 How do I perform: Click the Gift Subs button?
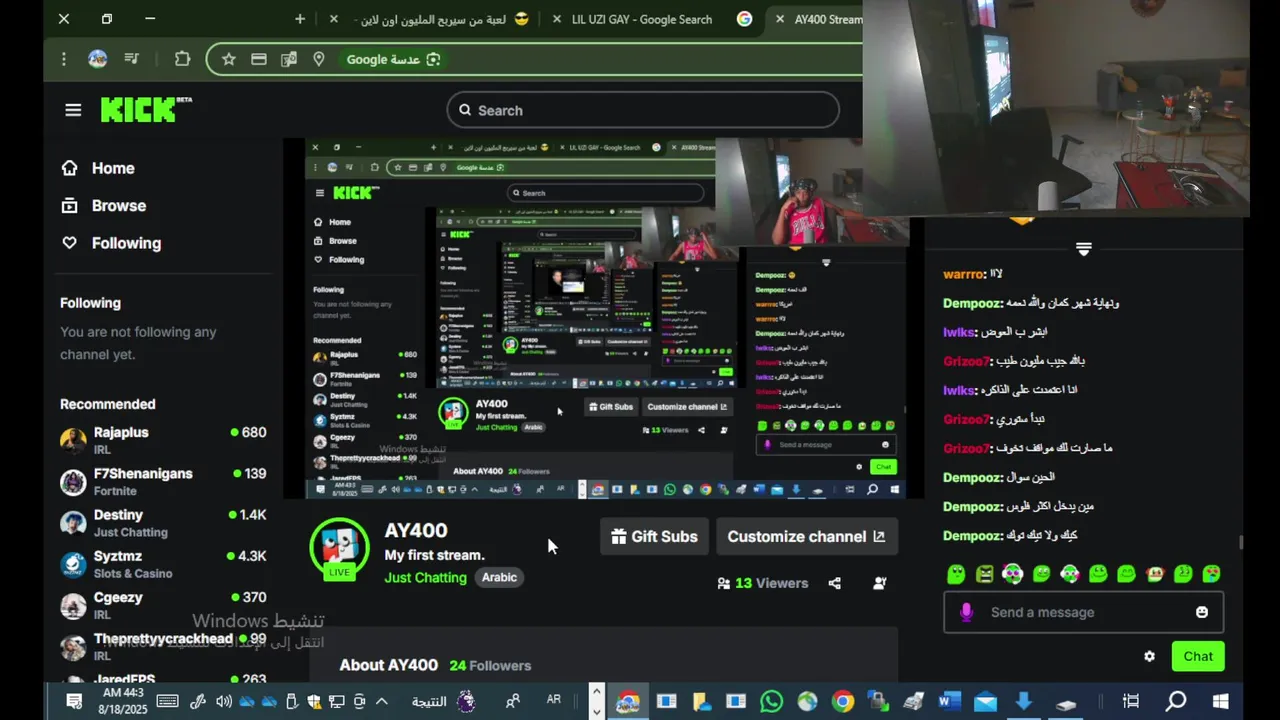point(654,536)
